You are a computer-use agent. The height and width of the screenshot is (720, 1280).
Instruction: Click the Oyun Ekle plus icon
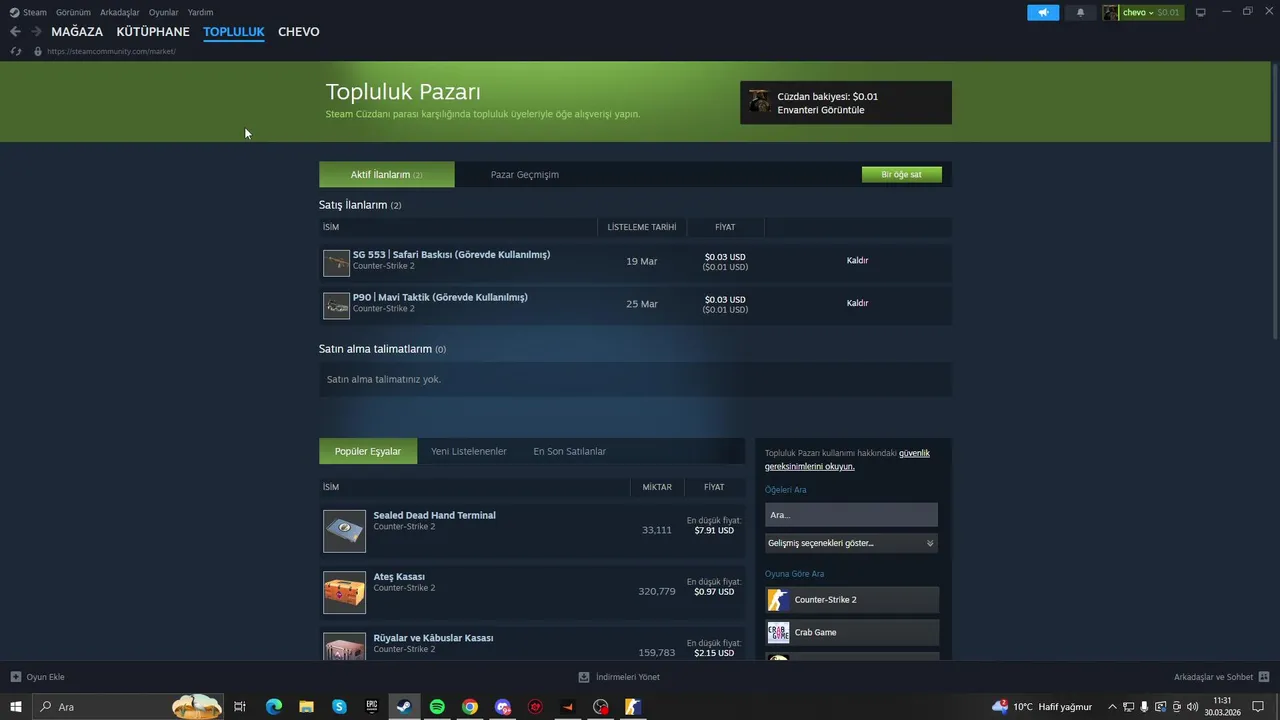[16, 677]
